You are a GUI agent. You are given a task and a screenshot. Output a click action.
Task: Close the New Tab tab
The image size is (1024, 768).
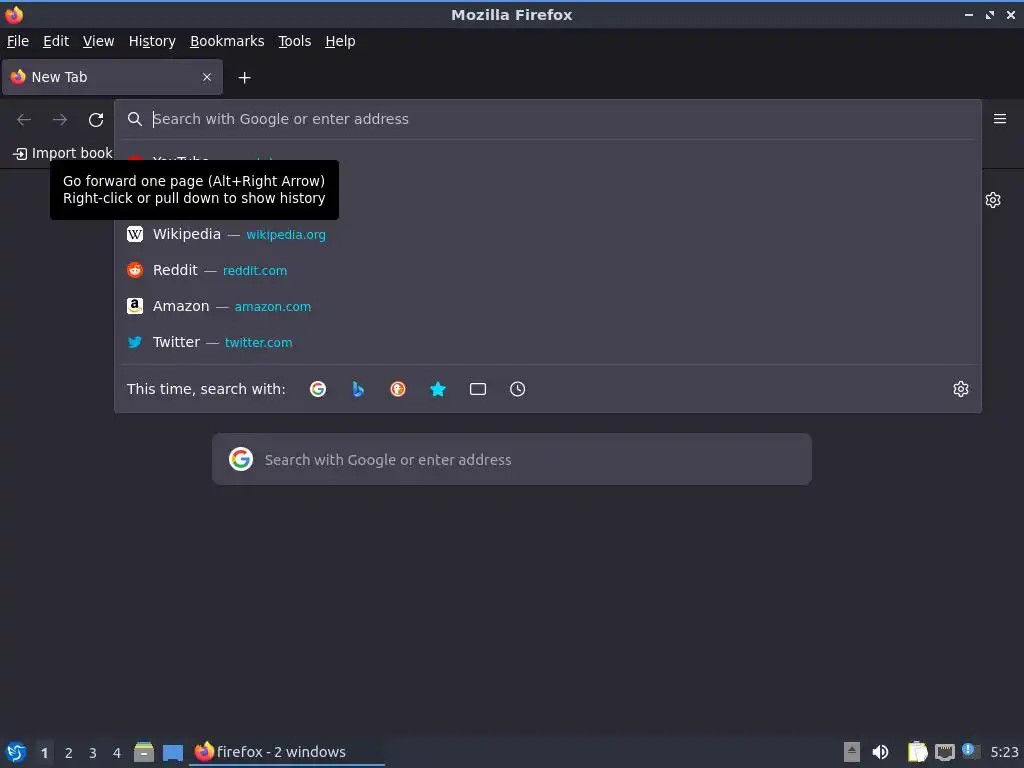click(207, 77)
